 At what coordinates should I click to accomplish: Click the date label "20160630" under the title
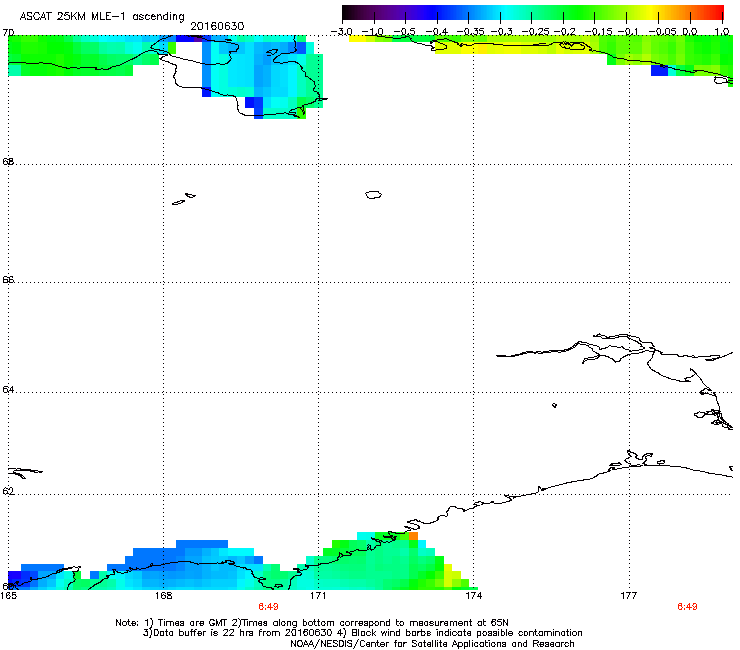pyautogui.click(x=217, y=26)
